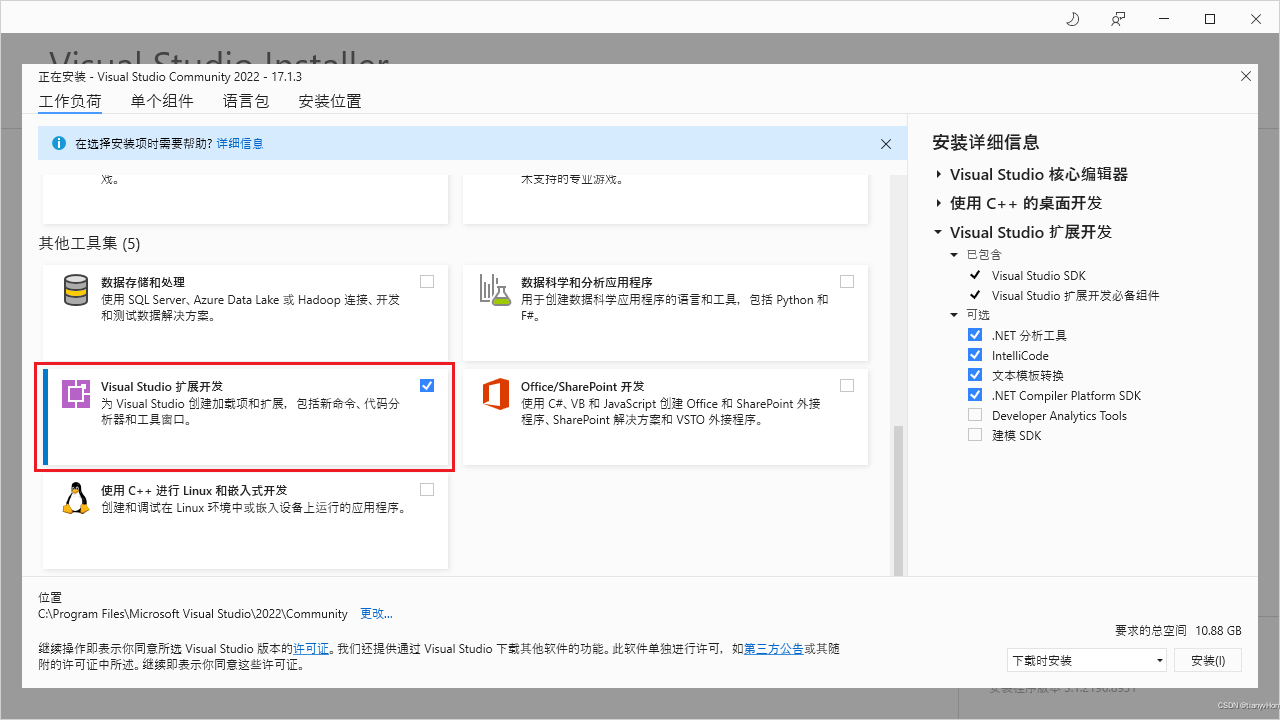Click the purple Visual Studio 扩展开发 icon
This screenshot has width=1280, height=720.
click(x=76, y=394)
